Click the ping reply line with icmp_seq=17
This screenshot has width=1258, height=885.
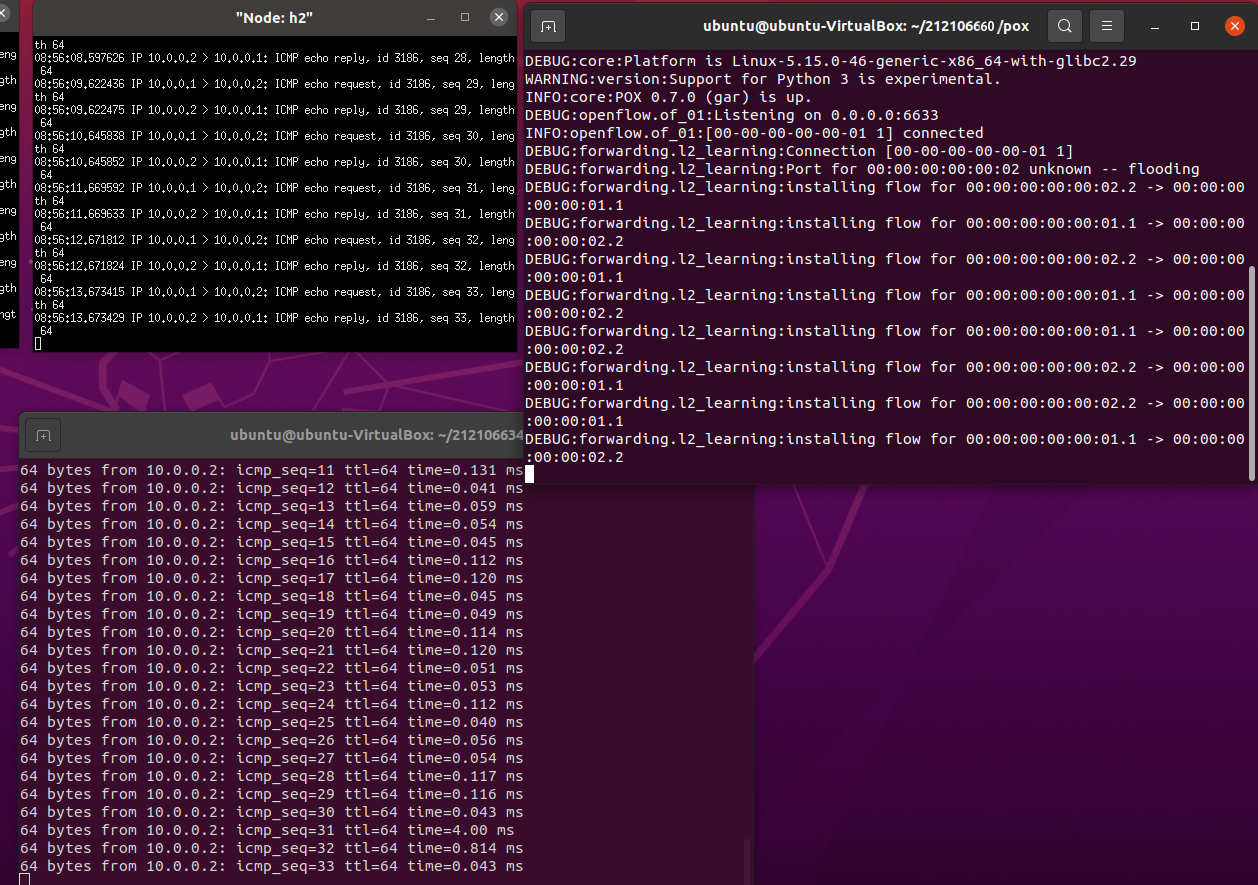[x=271, y=578]
